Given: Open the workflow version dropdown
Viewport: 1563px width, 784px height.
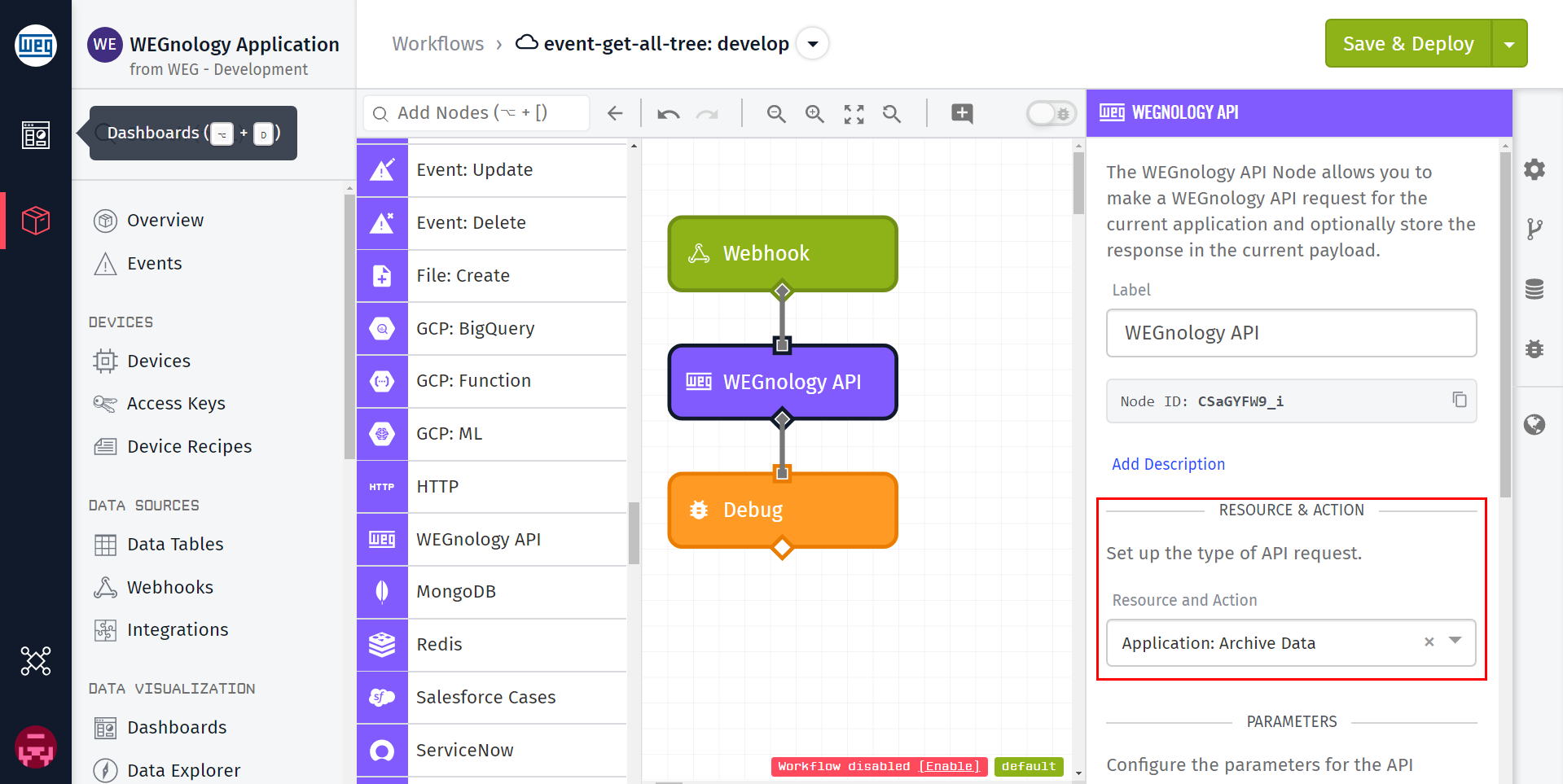Looking at the screenshot, I should (812, 44).
